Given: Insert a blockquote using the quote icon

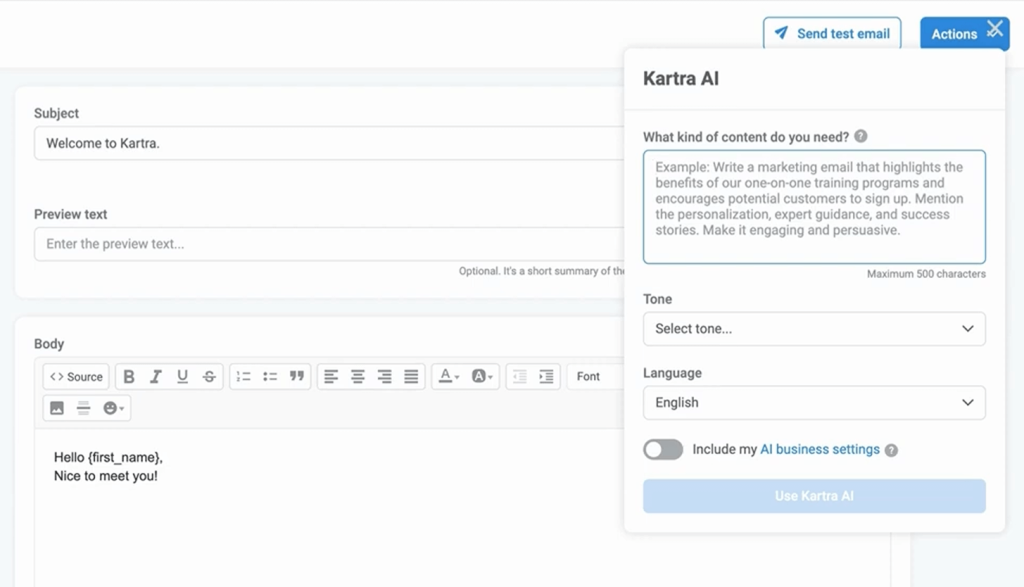Looking at the screenshot, I should point(295,377).
